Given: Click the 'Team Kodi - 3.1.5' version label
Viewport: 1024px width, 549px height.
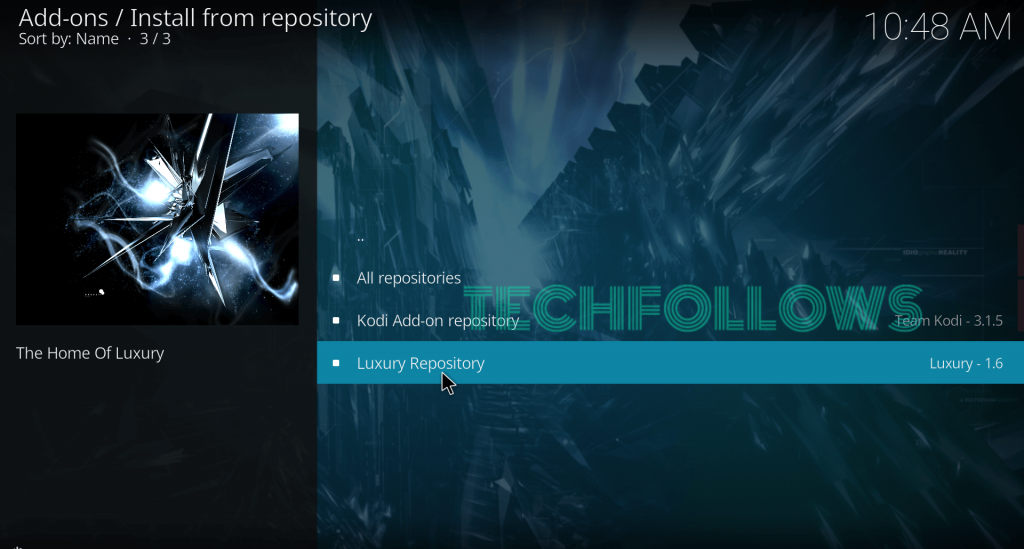Looking at the screenshot, I should [x=949, y=321].
